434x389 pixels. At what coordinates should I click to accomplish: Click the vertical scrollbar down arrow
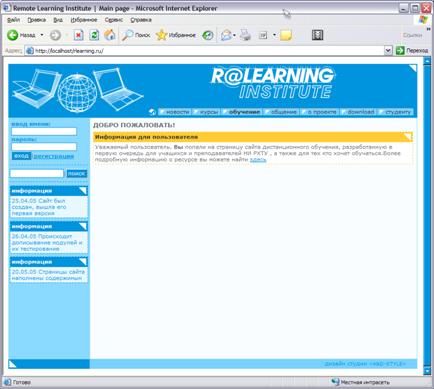pos(427,370)
